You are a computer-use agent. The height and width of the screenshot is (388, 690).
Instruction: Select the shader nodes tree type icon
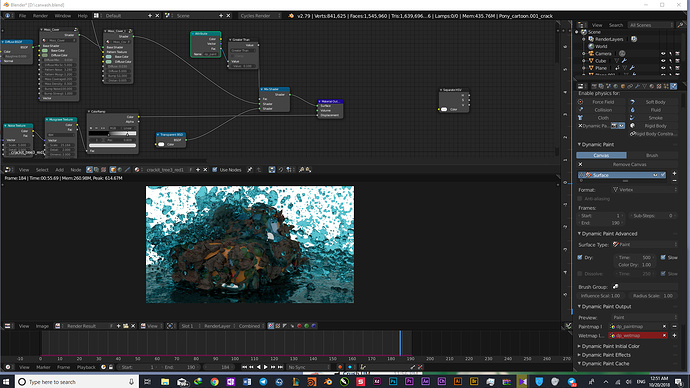click(90, 169)
